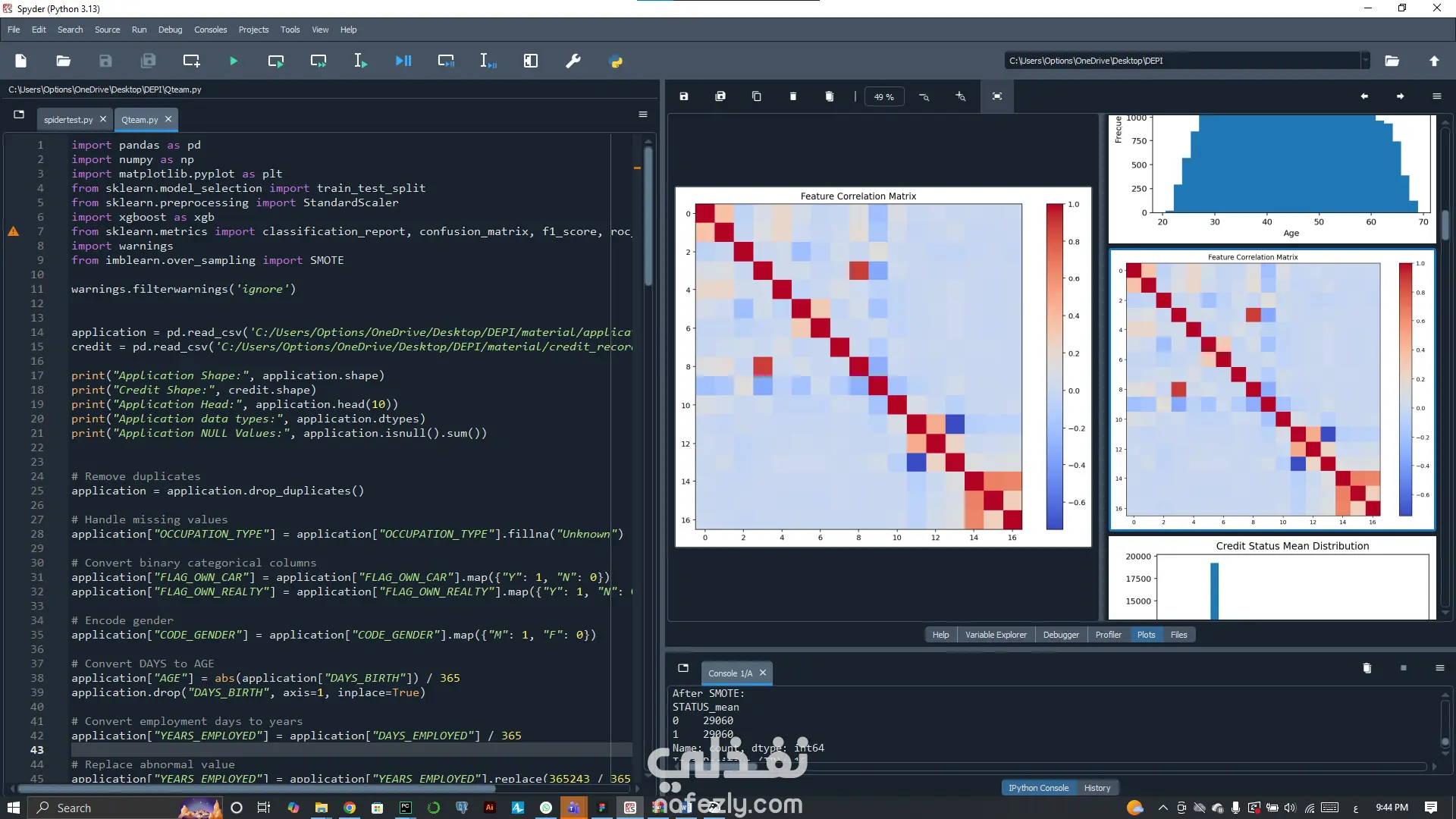Switch to the spidertest.py tab
Screen dimensions: 1456x819
(68, 120)
